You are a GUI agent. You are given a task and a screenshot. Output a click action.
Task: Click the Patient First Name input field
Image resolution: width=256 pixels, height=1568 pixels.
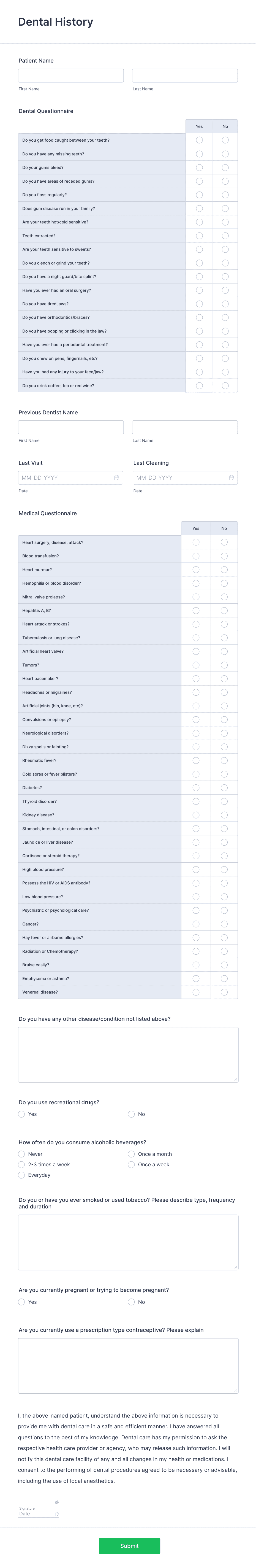tap(70, 75)
